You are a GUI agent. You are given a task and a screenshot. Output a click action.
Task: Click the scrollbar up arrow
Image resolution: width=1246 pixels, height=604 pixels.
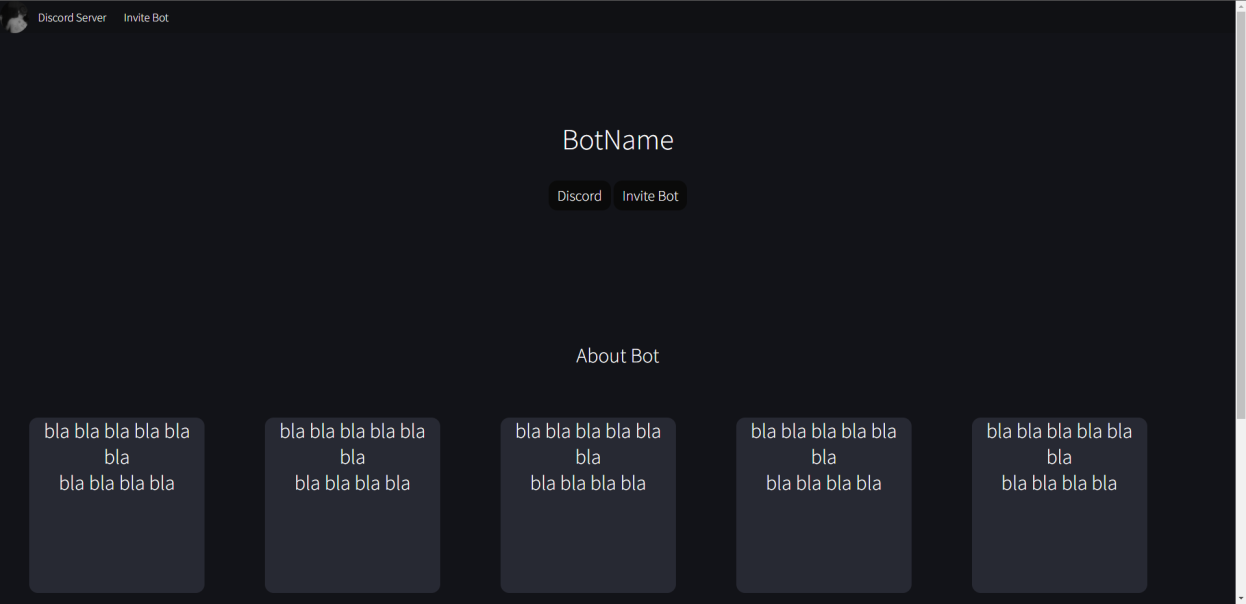(1239, 7)
